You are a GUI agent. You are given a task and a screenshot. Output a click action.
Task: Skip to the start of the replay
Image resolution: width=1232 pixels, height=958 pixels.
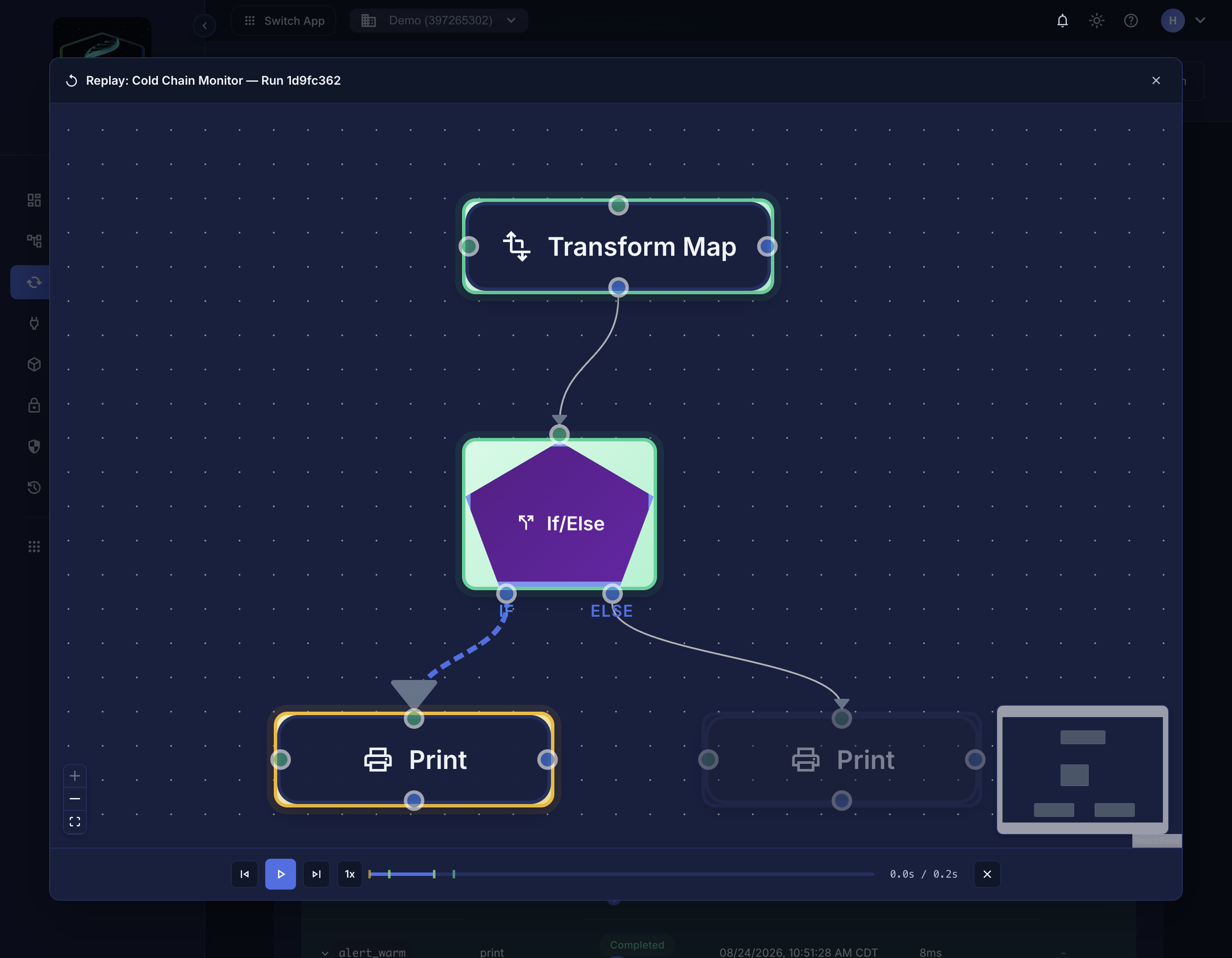coord(245,874)
